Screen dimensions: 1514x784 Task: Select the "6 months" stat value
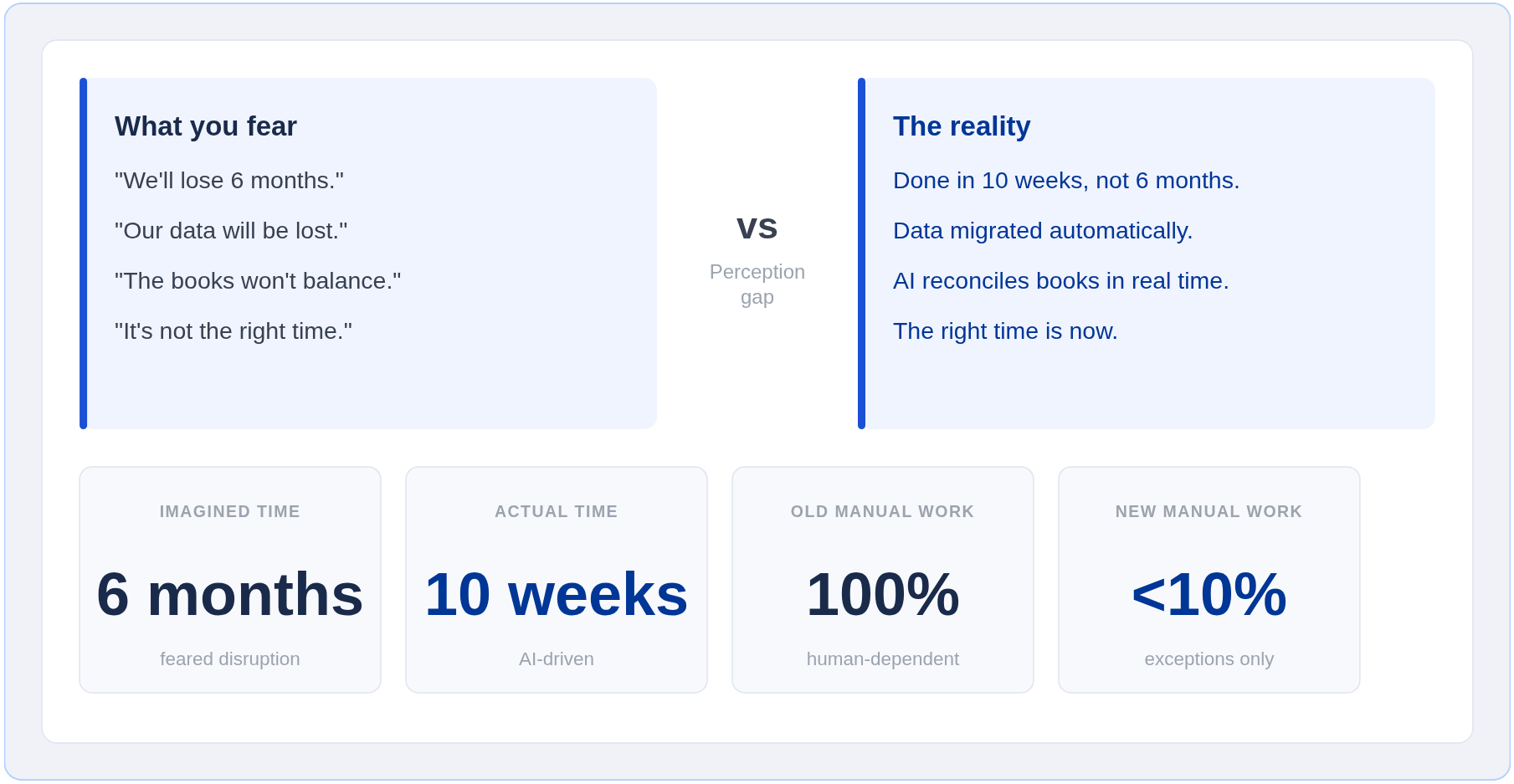click(229, 594)
